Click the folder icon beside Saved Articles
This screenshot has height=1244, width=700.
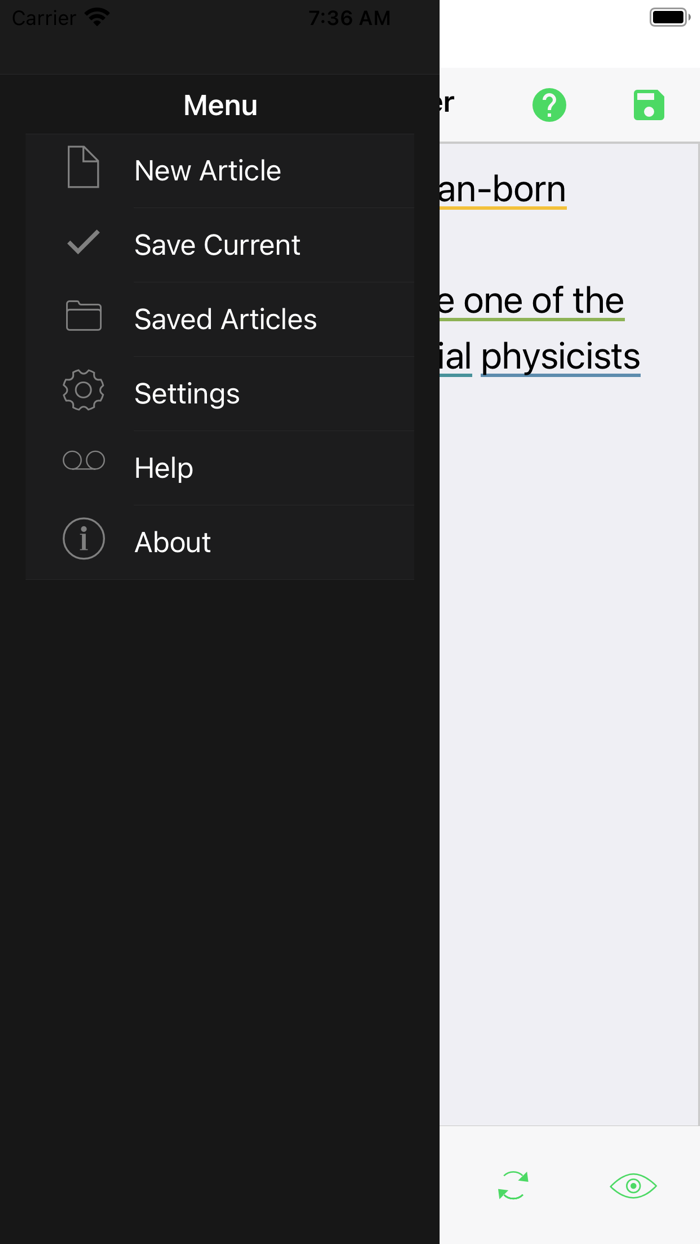(83, 317)
